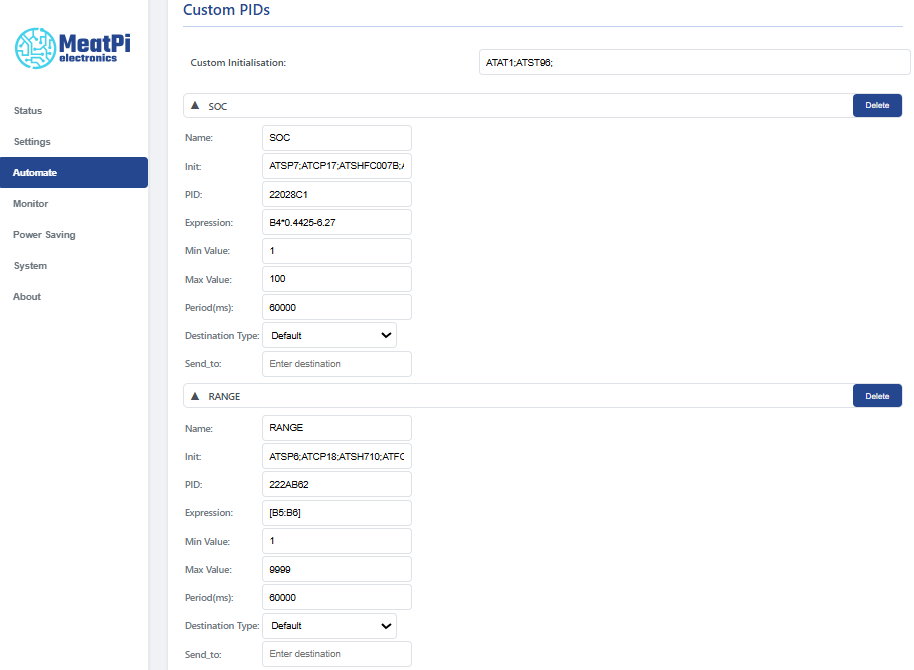The width and height of the screenshot is (914, 670).
Task: Open the SOC Destination Type dropdown
Action: [x=329, y=335]
